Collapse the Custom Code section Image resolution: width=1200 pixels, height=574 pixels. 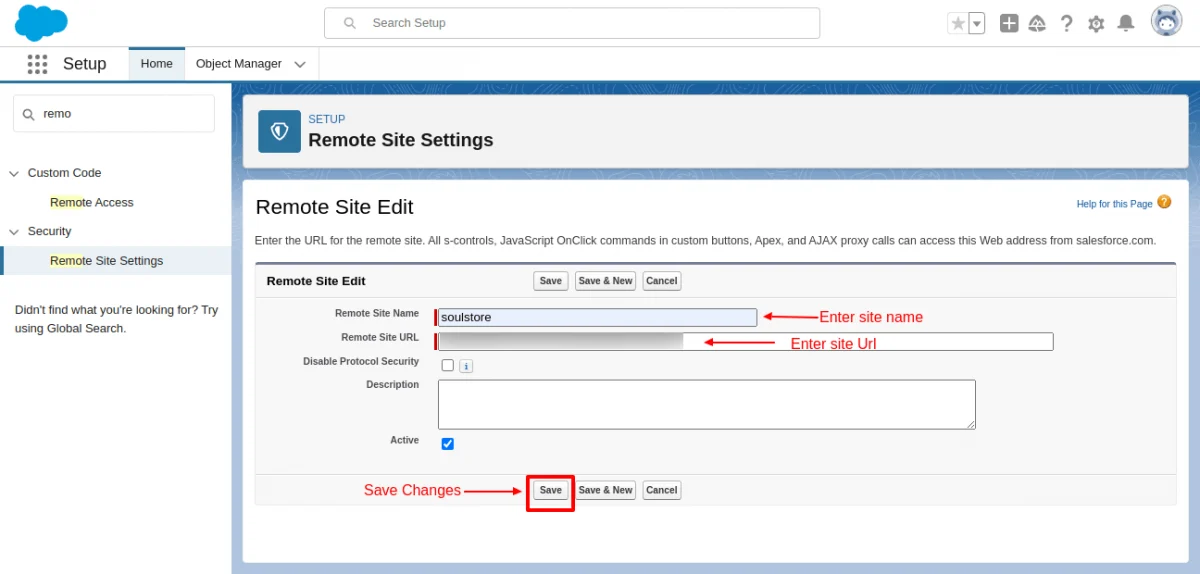pyautogui.click(x=14, y=173)
